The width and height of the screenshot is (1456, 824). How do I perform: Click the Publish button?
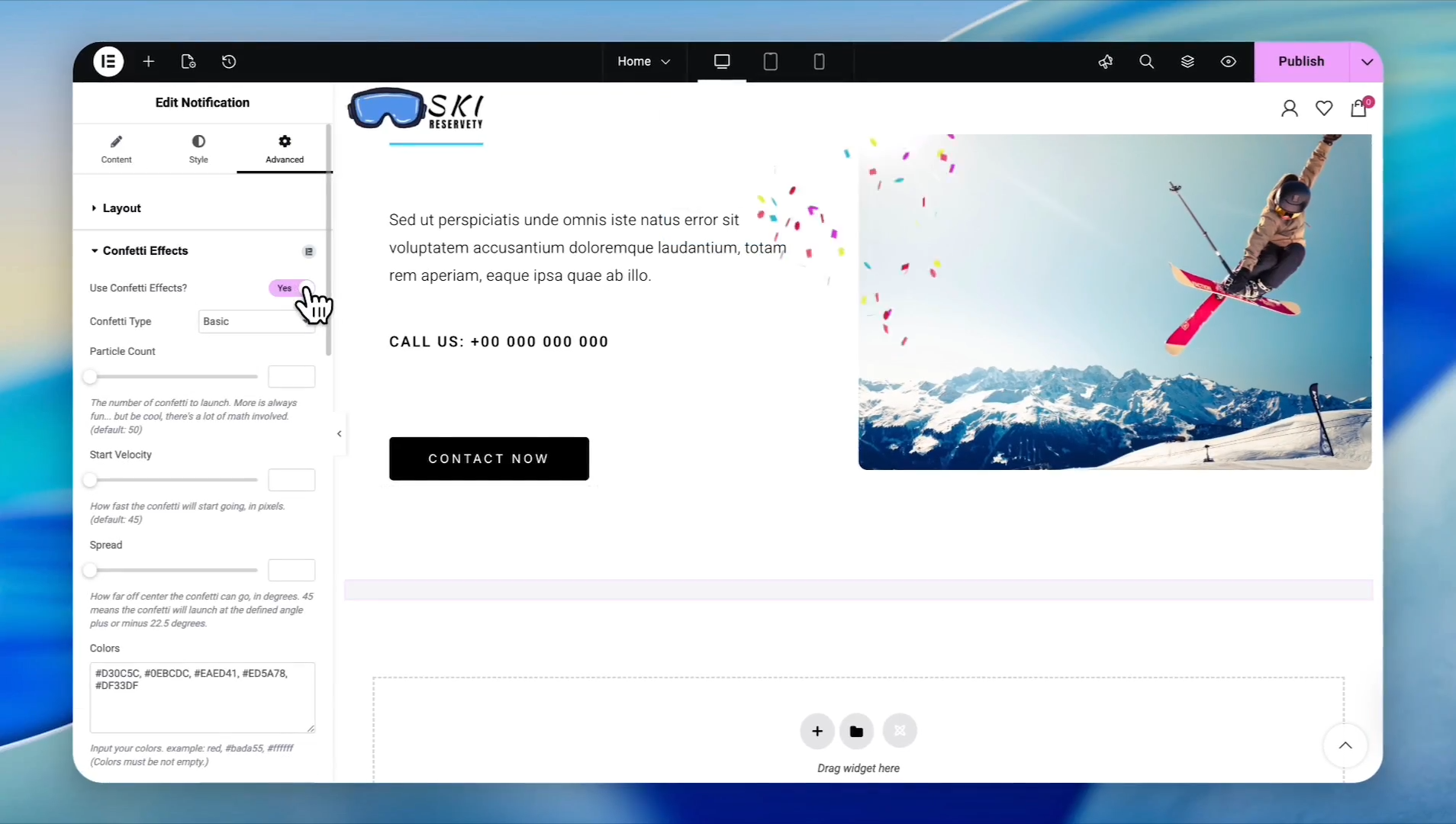tap(1301, 62)
